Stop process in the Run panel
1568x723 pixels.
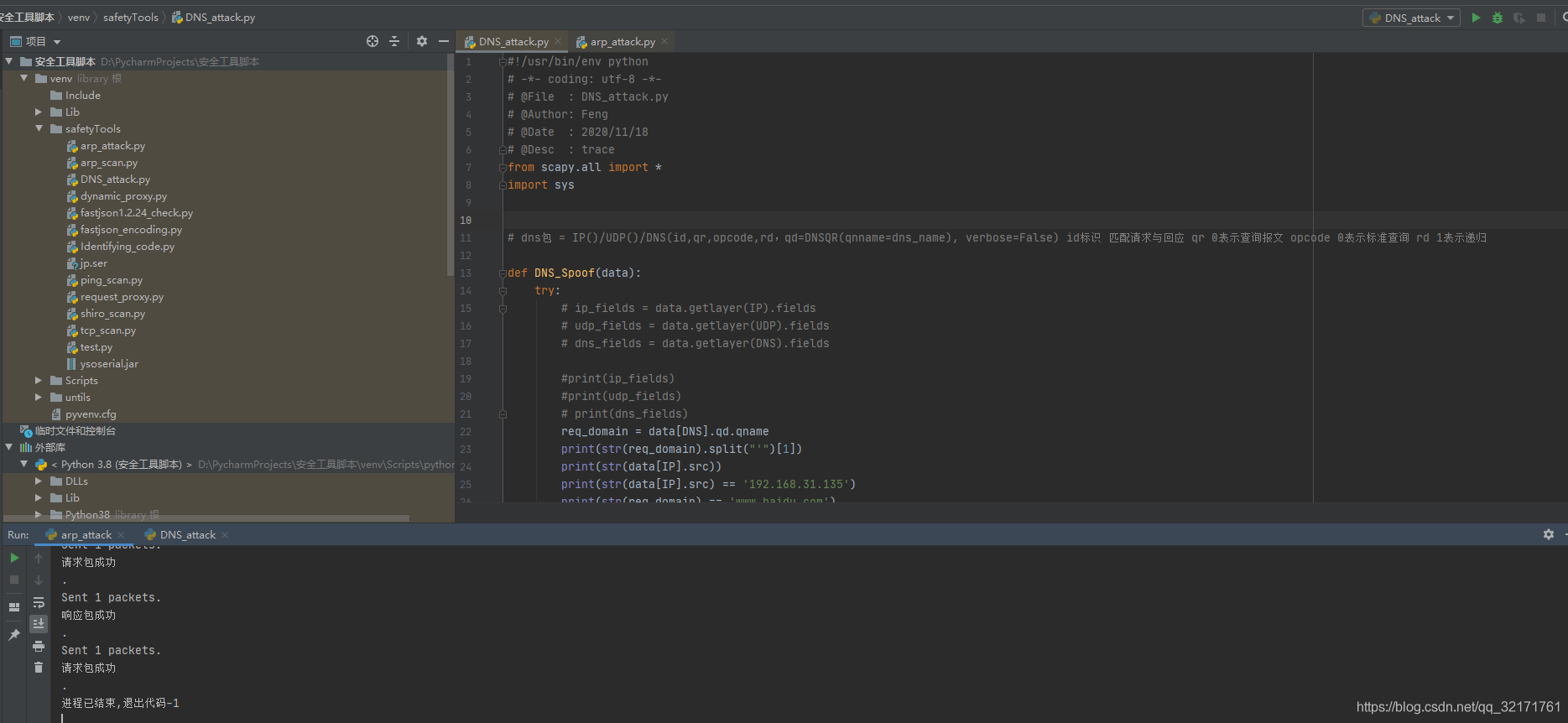click(x=14, y=580)
